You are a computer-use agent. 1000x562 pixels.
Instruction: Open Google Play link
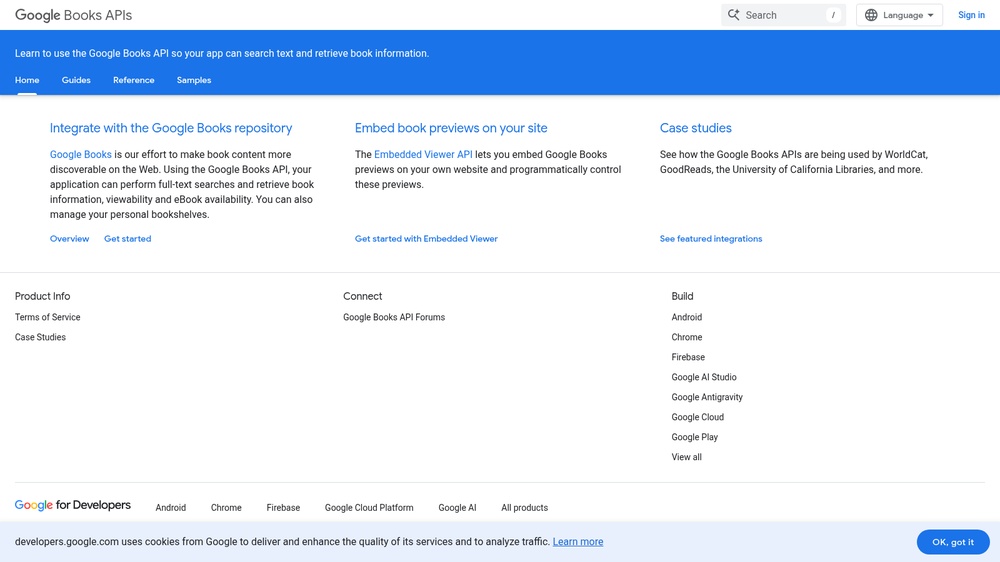coord(694,437)
